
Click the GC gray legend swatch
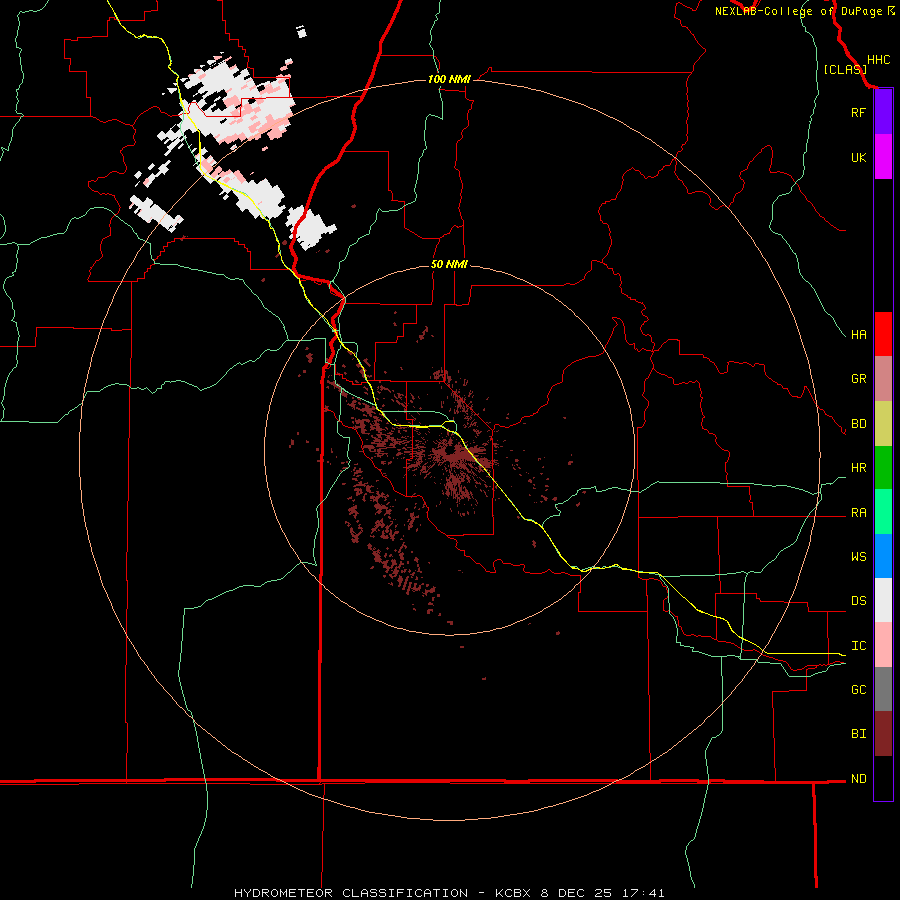[883, 689]
